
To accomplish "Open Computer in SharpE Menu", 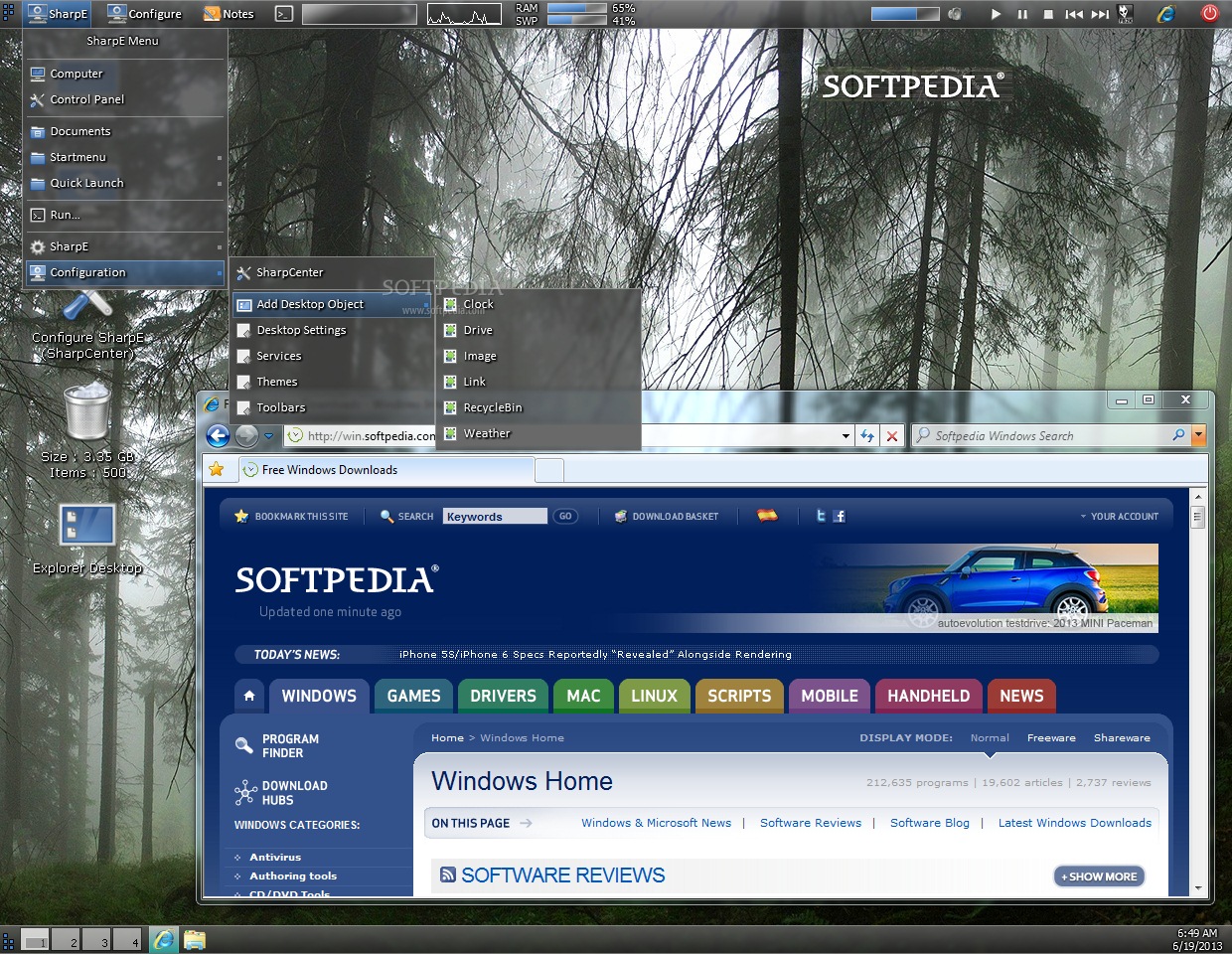I will click(124, 74).
